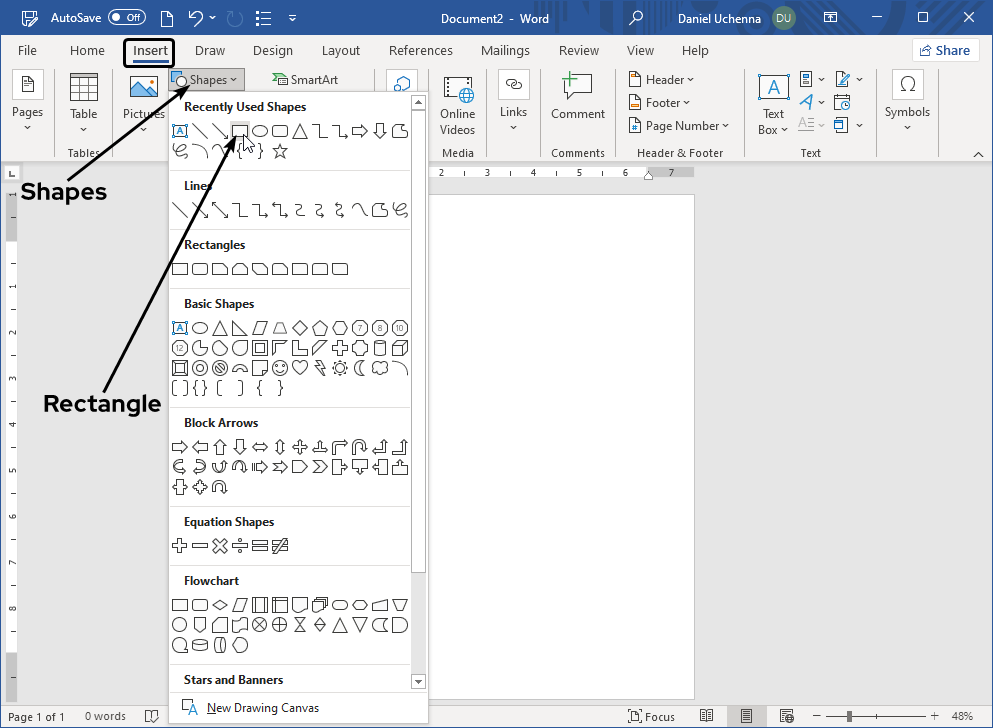Switch to the Layout tab
The height and width of the screenshot is (728, 993).
point(340,51)
